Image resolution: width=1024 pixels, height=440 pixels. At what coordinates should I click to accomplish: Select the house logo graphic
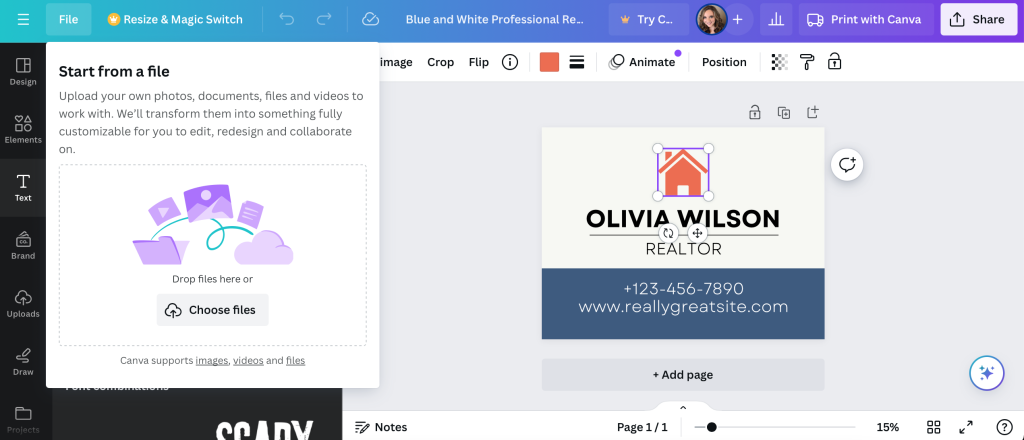pos(683,172)
